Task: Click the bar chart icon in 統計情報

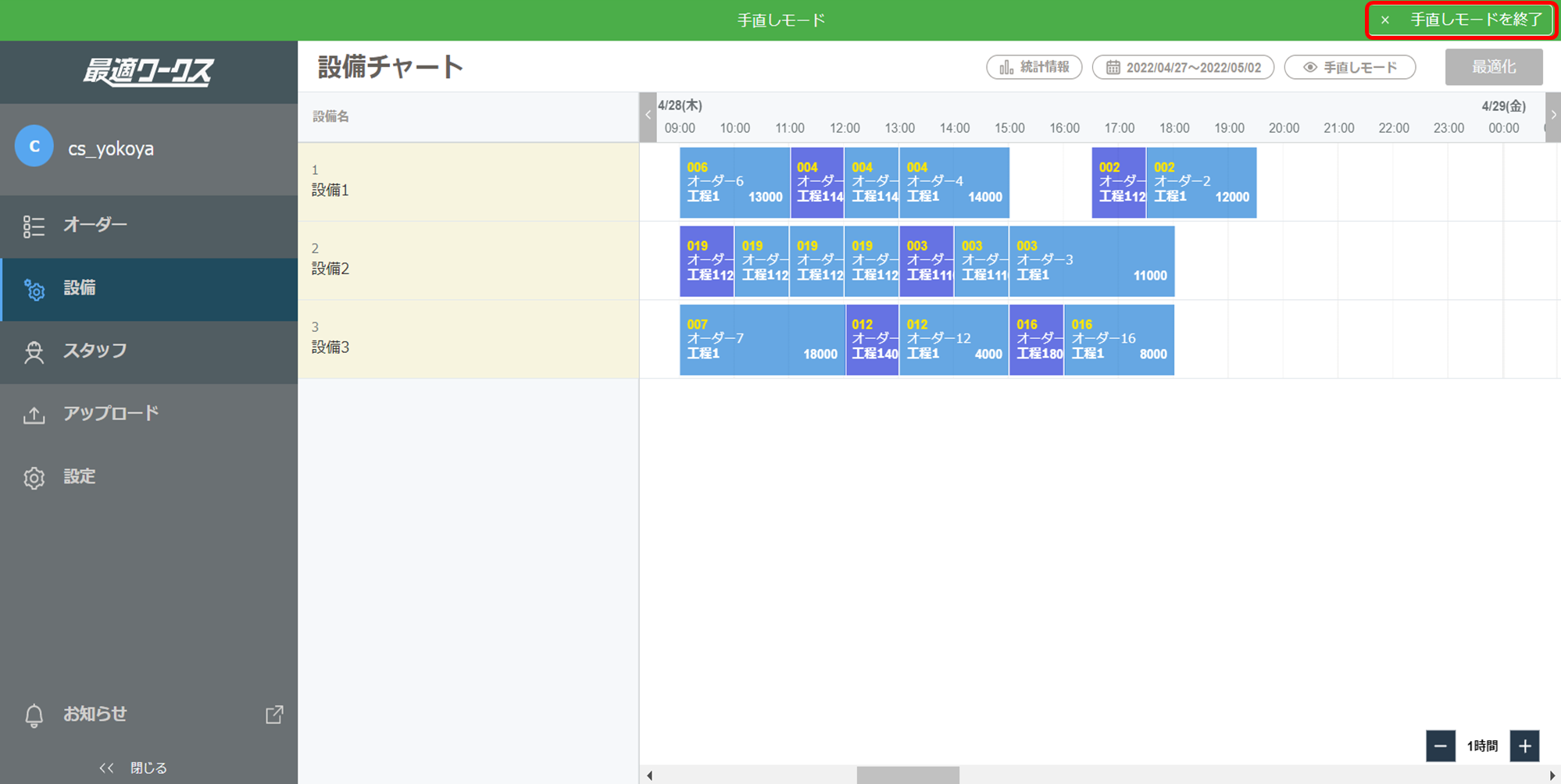Action: click(x=1006, y=67)
